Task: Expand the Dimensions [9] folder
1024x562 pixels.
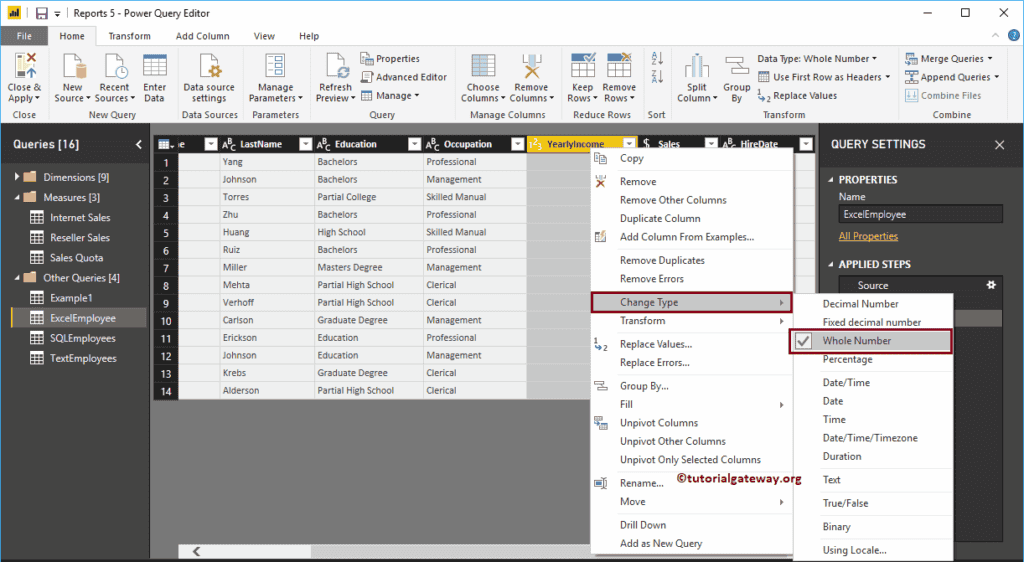Action: point(17,177)
